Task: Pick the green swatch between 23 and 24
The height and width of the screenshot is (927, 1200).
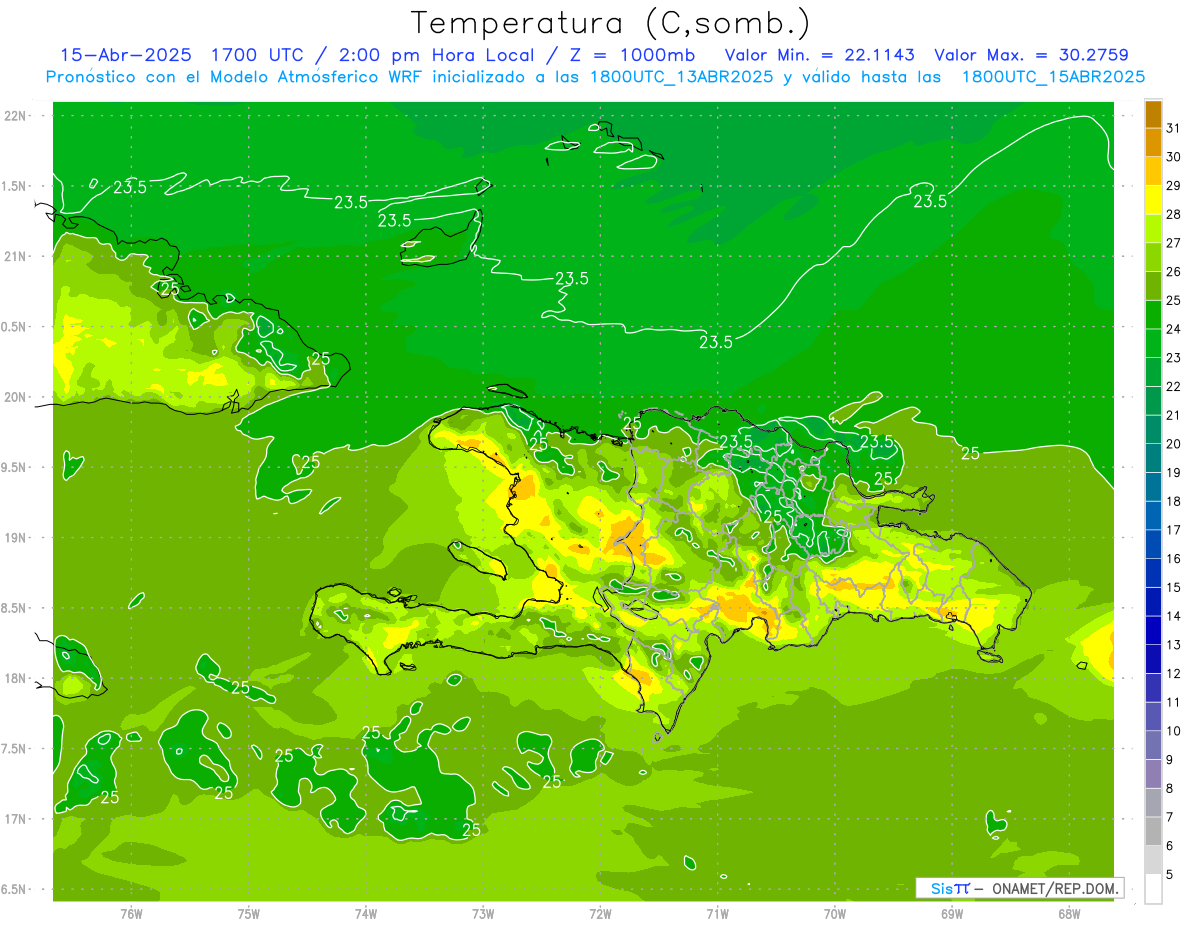Action: coord(1153,344)
